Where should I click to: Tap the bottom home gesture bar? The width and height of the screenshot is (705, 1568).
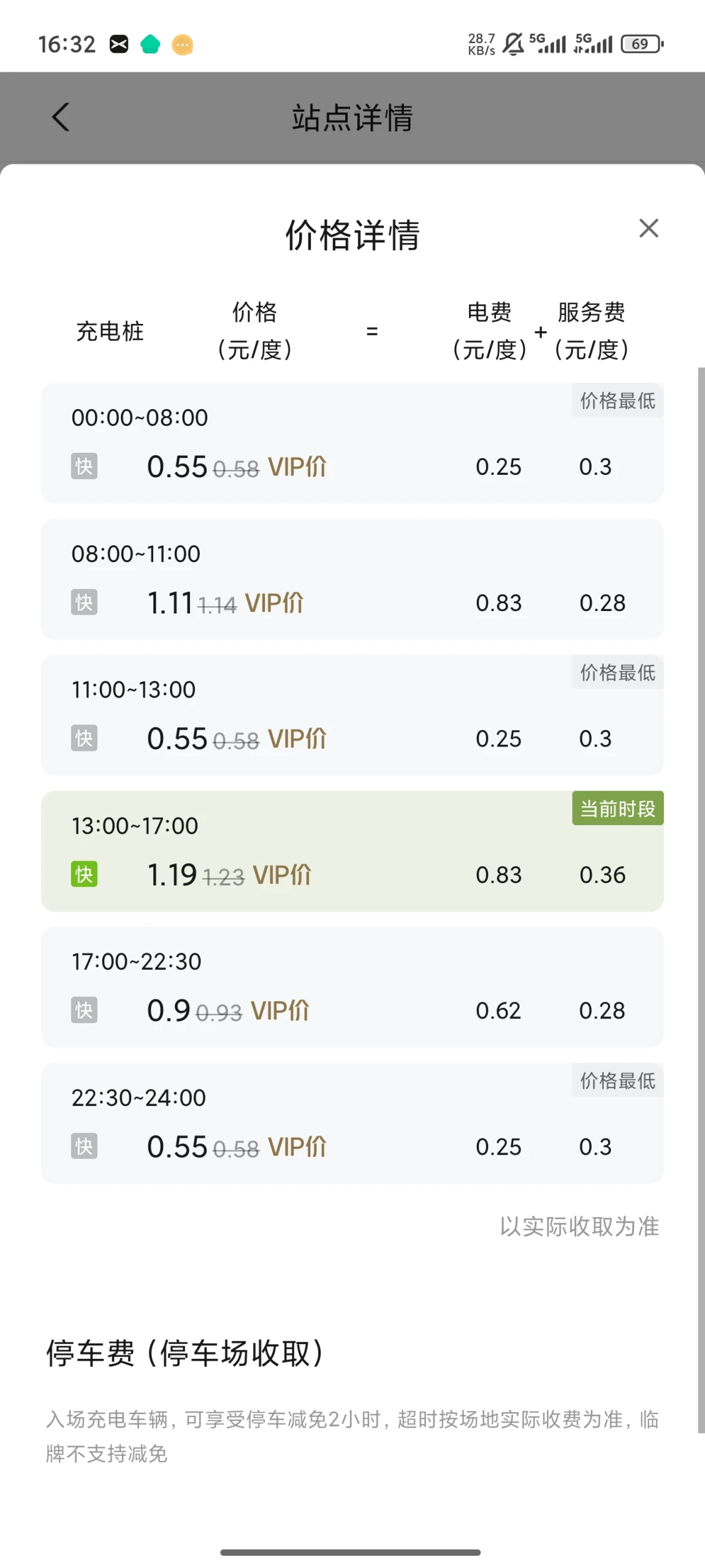coord(350,1552)
